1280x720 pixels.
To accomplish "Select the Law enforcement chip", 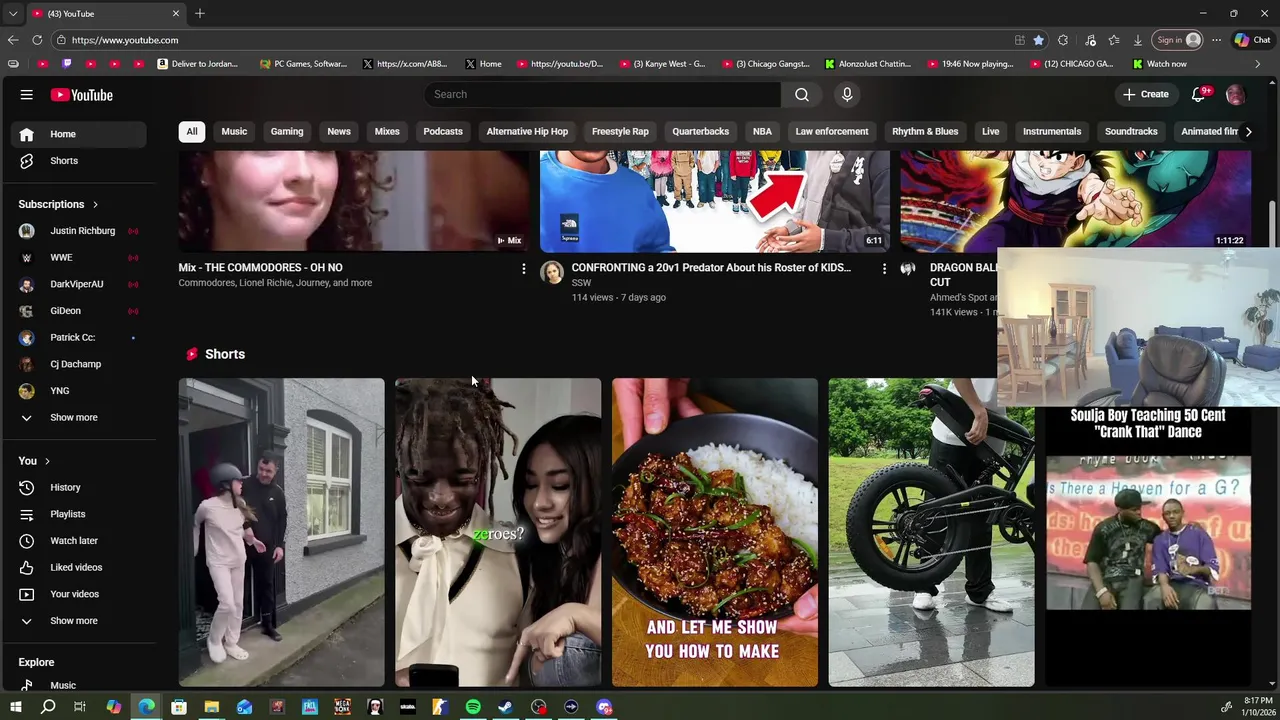I will click(832, 131).
